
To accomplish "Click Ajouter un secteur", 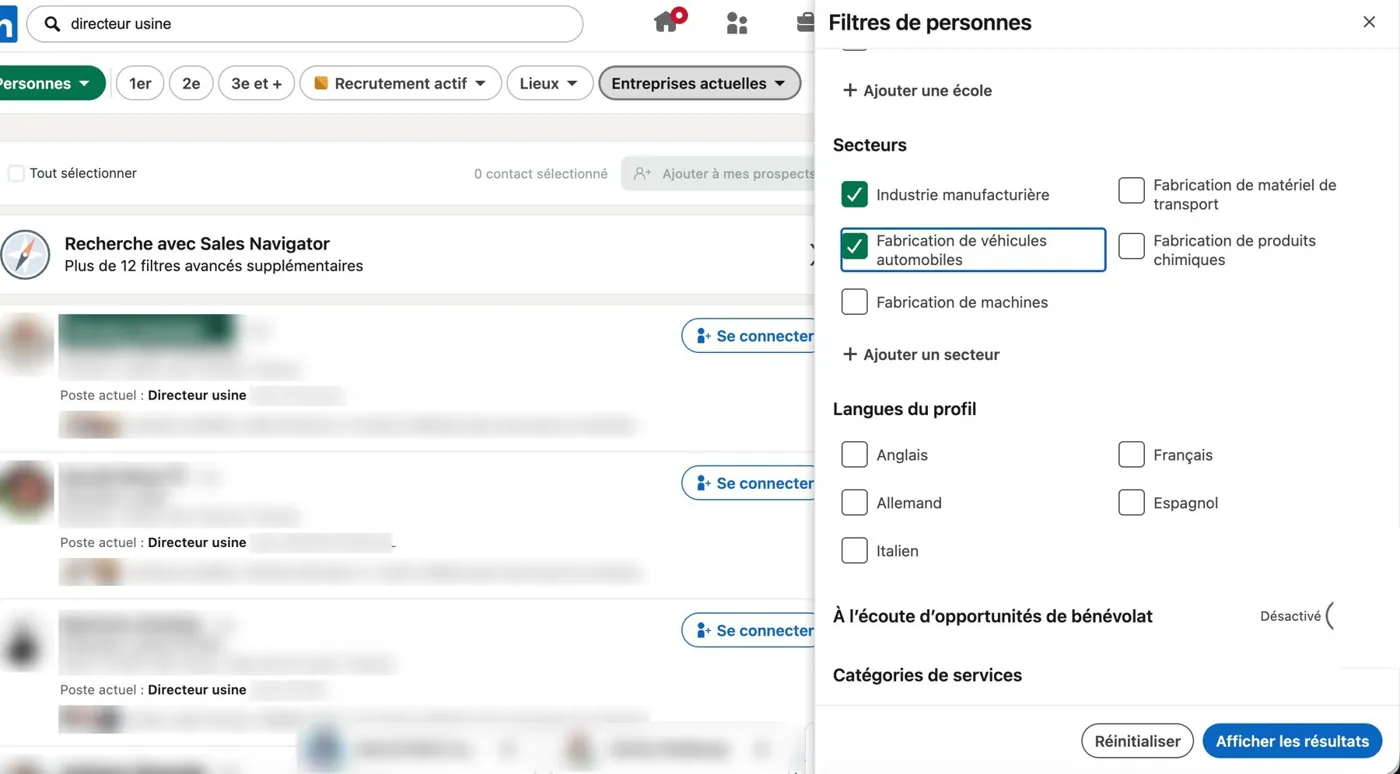I will (x=921, y=354).
